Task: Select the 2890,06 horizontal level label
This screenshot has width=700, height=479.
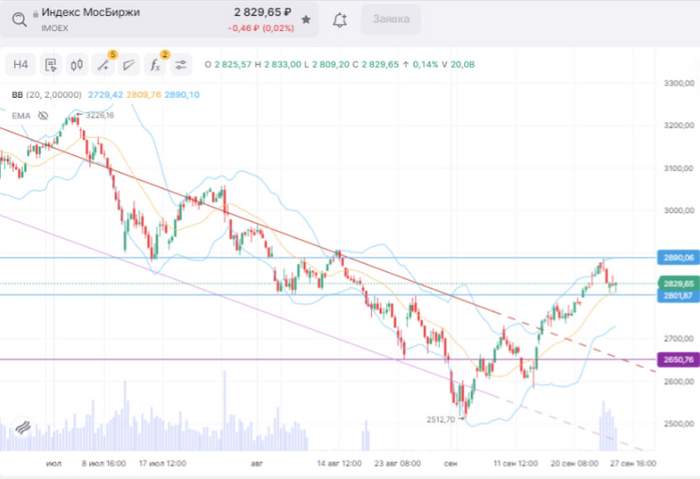Action: (677, 257)
